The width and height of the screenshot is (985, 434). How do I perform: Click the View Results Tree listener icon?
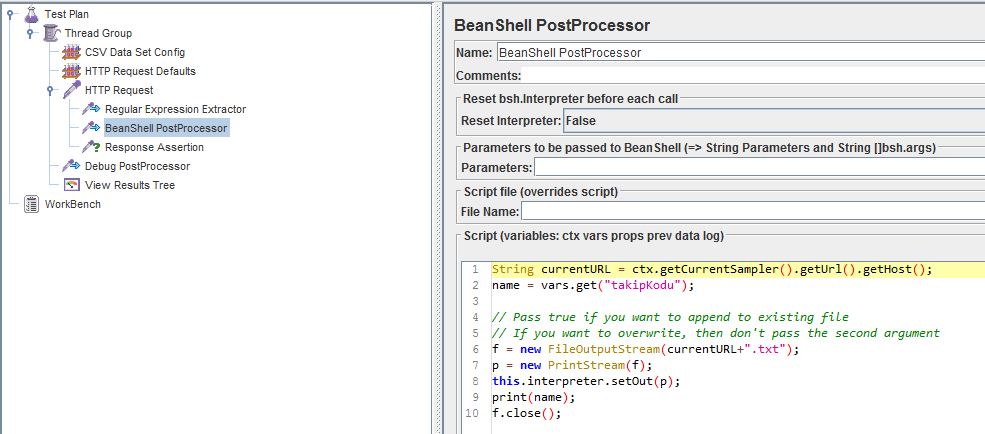[x=72, y=185]
